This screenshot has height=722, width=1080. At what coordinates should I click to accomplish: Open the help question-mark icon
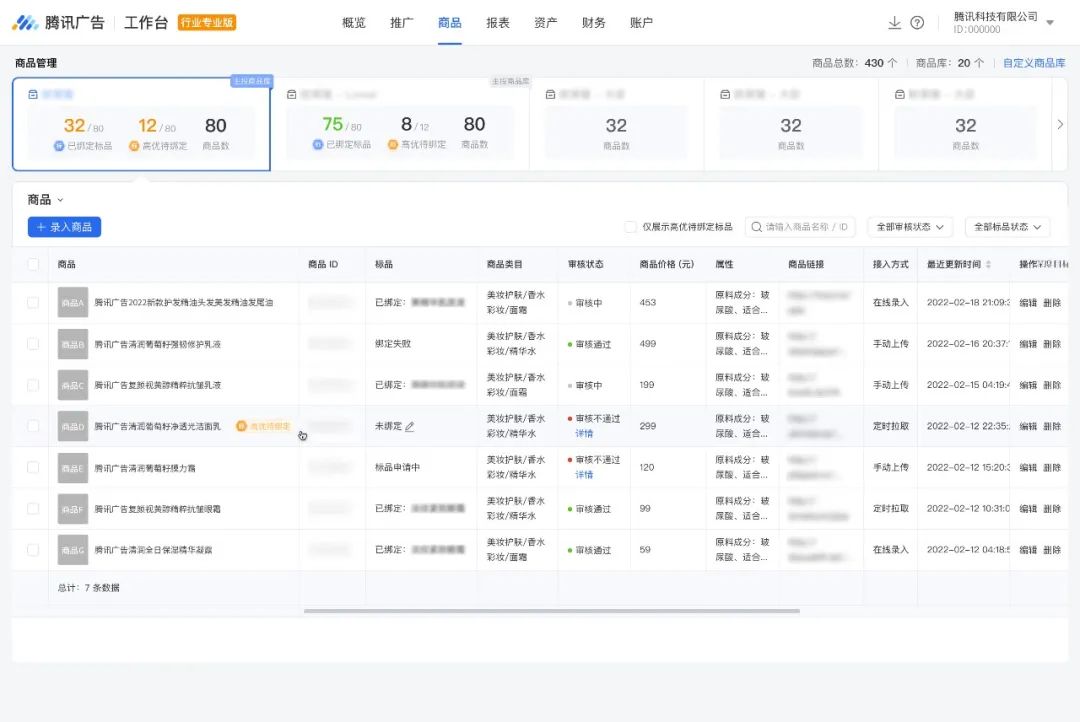[x=917, y=21]
